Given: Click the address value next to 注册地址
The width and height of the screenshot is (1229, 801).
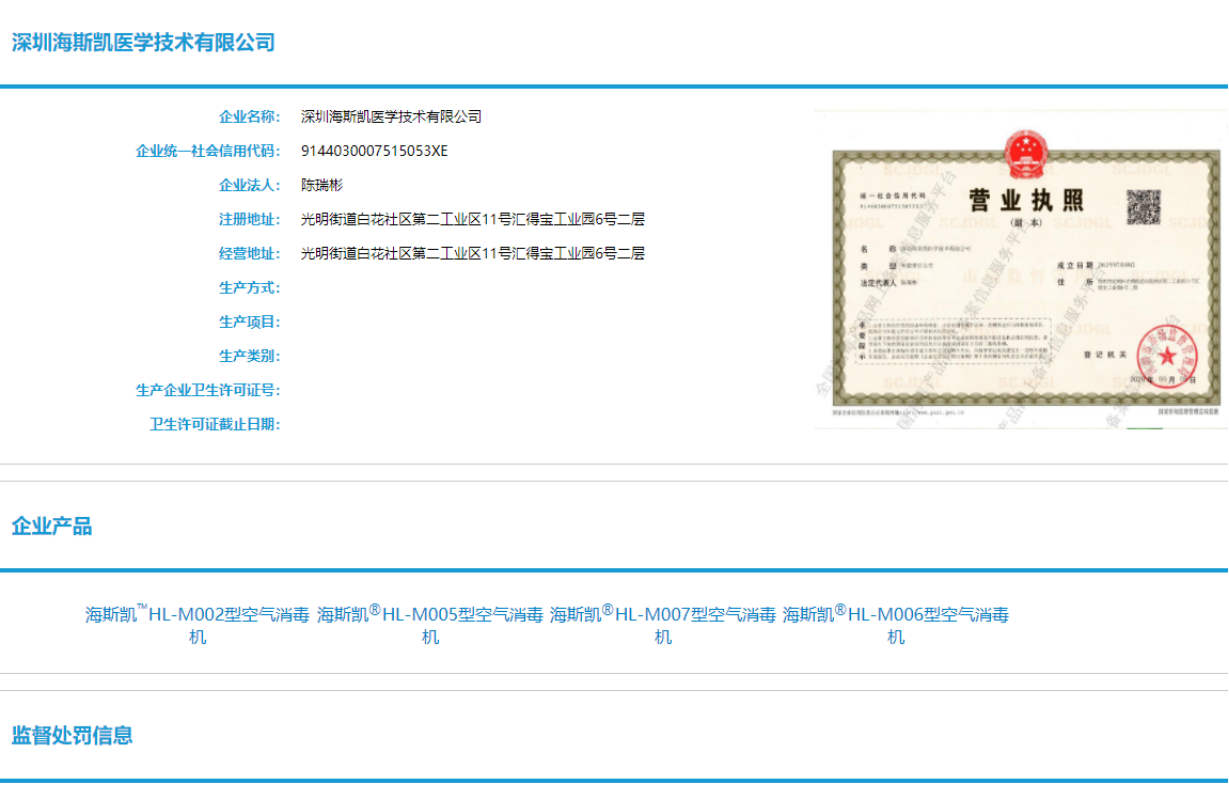Looking at the screenshot, I should pyautogui.click(x=473, y=219).
